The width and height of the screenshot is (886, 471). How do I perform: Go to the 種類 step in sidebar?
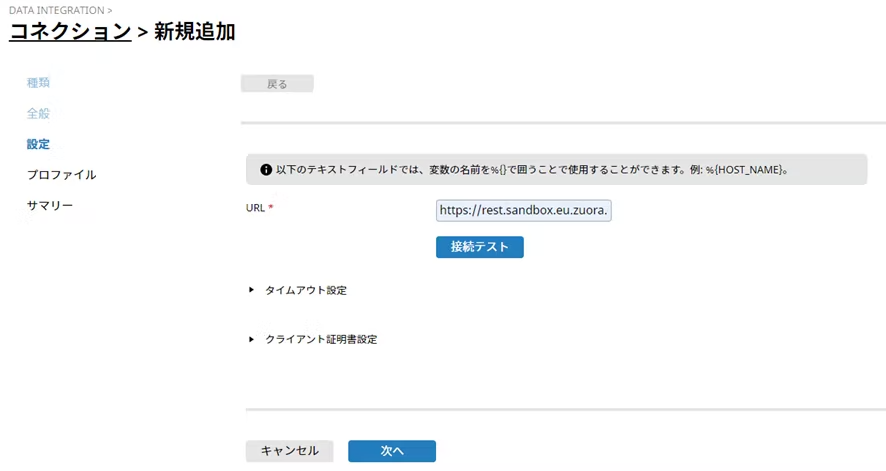(38, 82)
